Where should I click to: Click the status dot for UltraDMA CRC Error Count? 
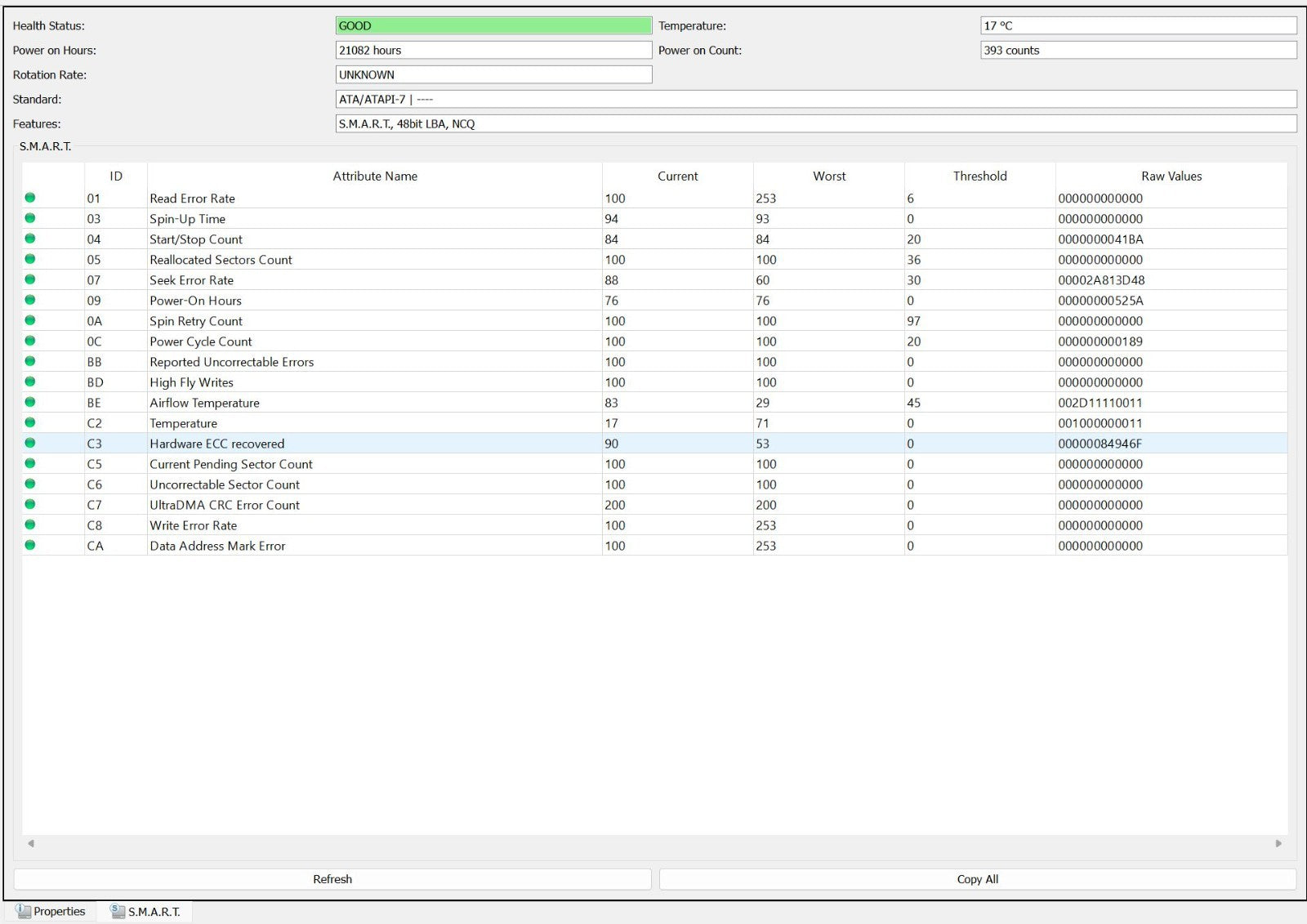(x=30, y=504)
